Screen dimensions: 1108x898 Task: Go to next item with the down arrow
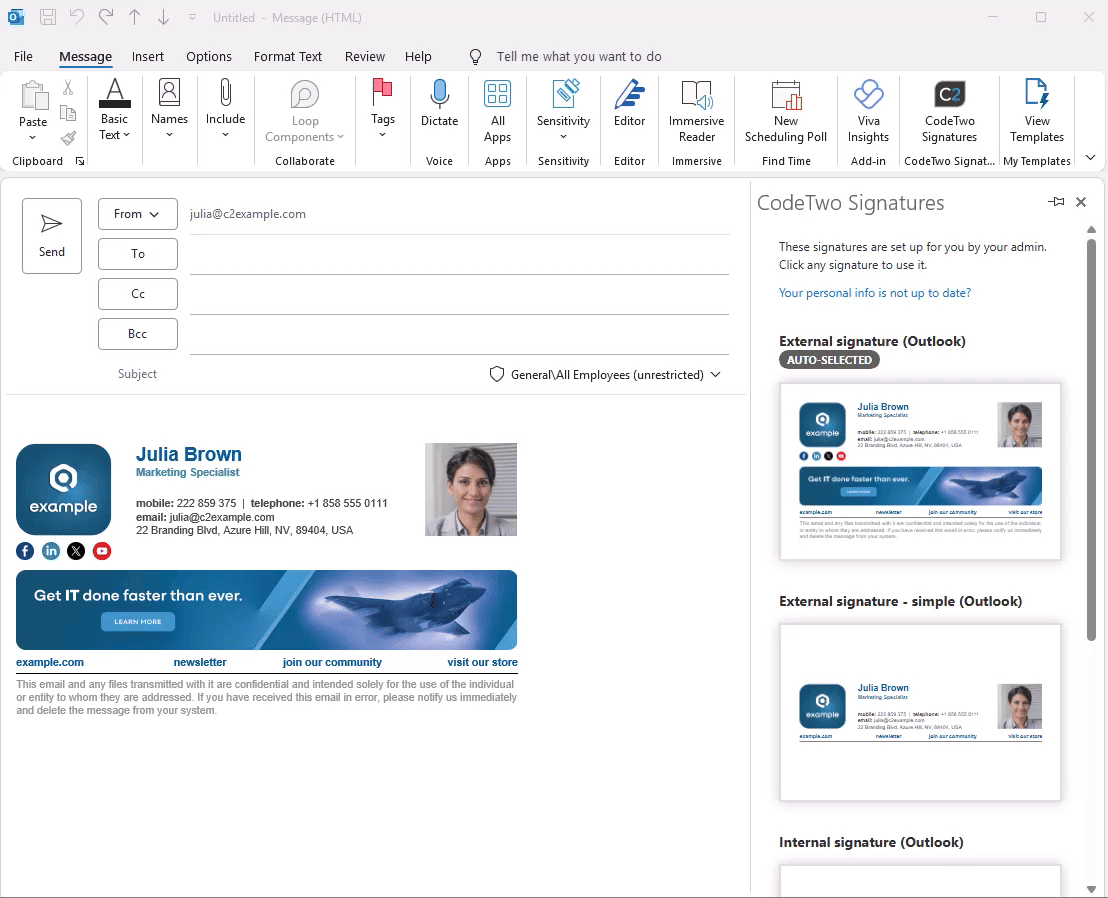163,17
